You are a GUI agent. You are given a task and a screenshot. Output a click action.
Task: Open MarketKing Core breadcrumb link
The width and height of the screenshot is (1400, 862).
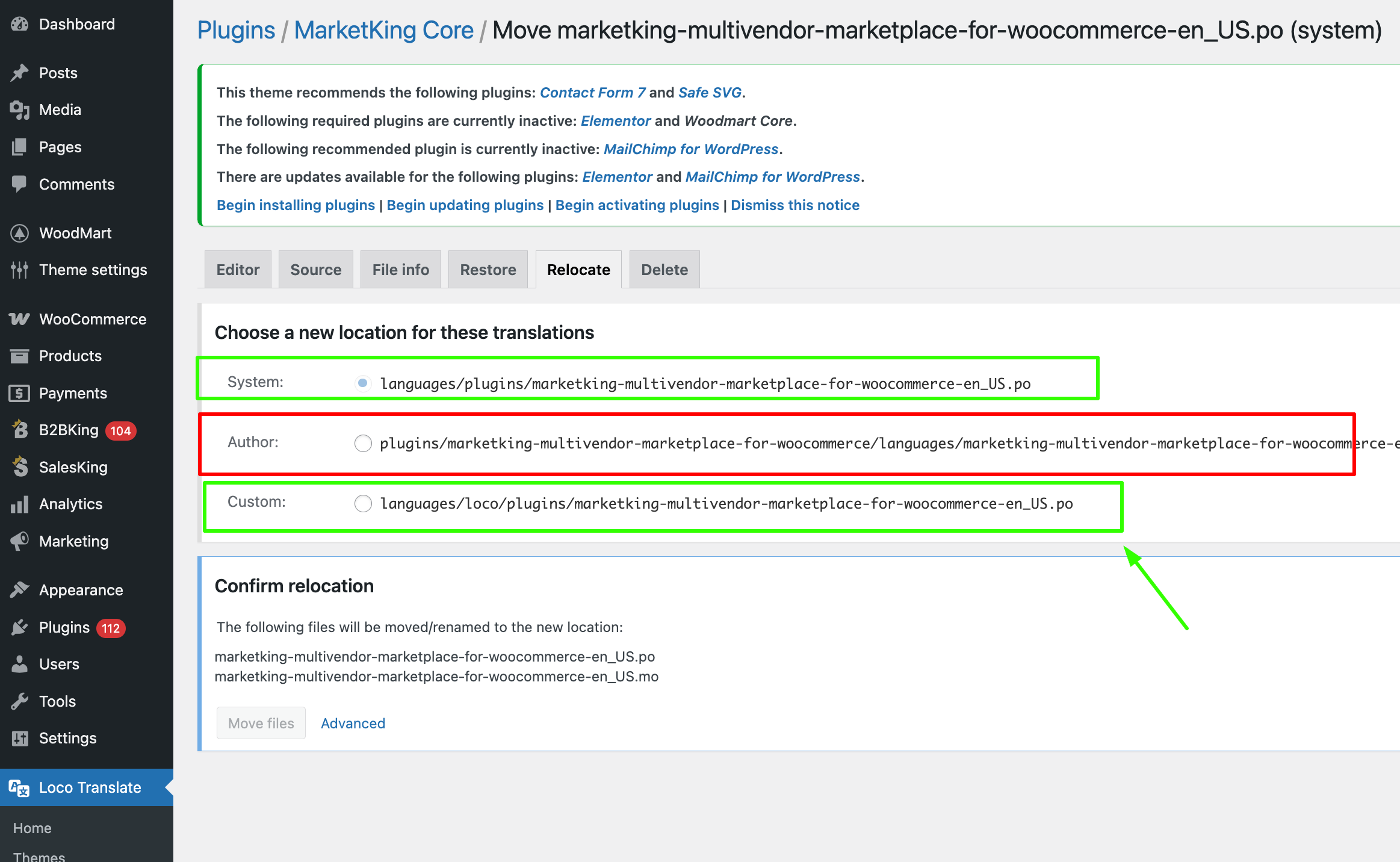click(x=383, y=30)
